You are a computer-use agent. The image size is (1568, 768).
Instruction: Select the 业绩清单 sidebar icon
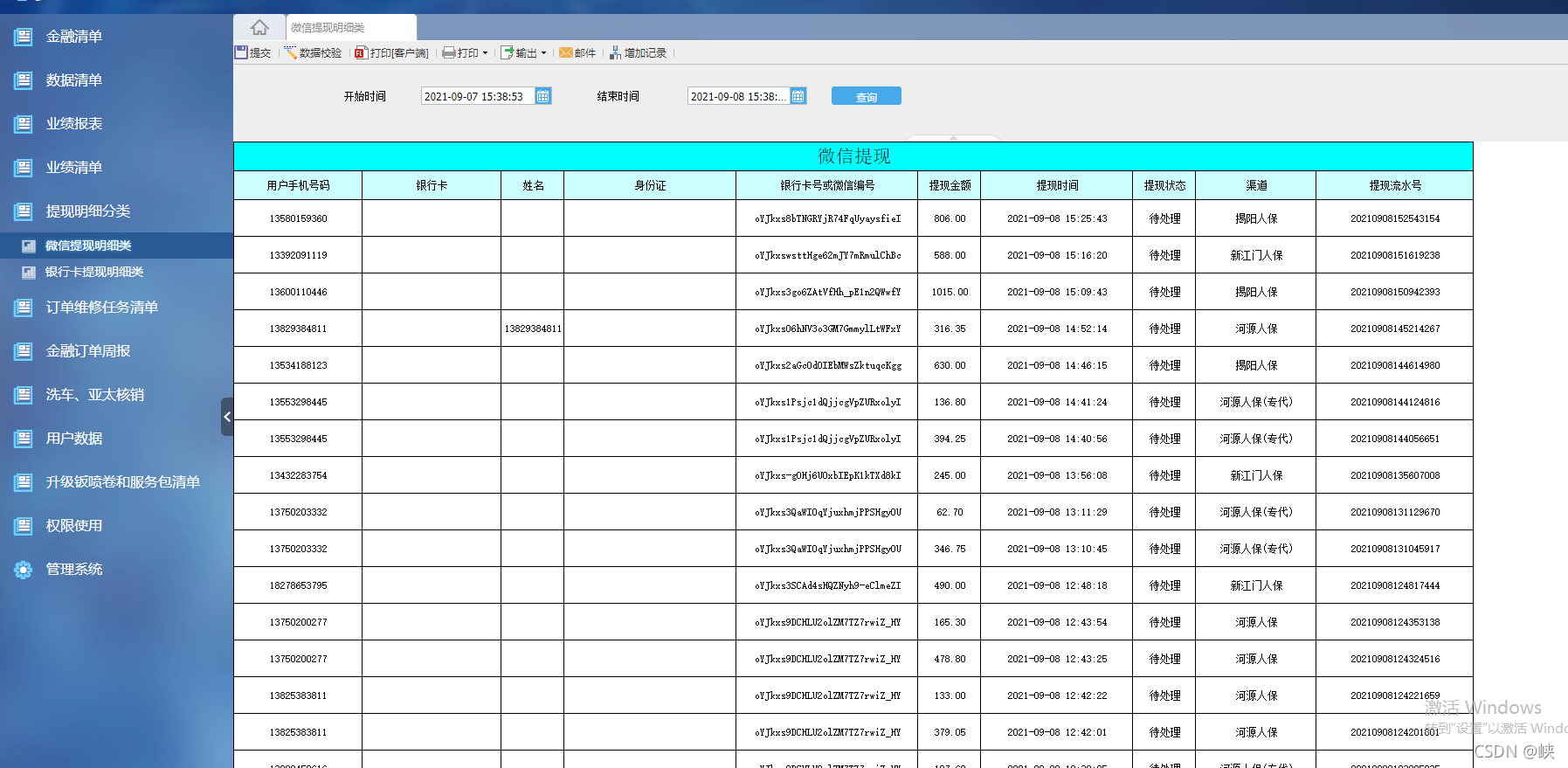coord(24,168)
